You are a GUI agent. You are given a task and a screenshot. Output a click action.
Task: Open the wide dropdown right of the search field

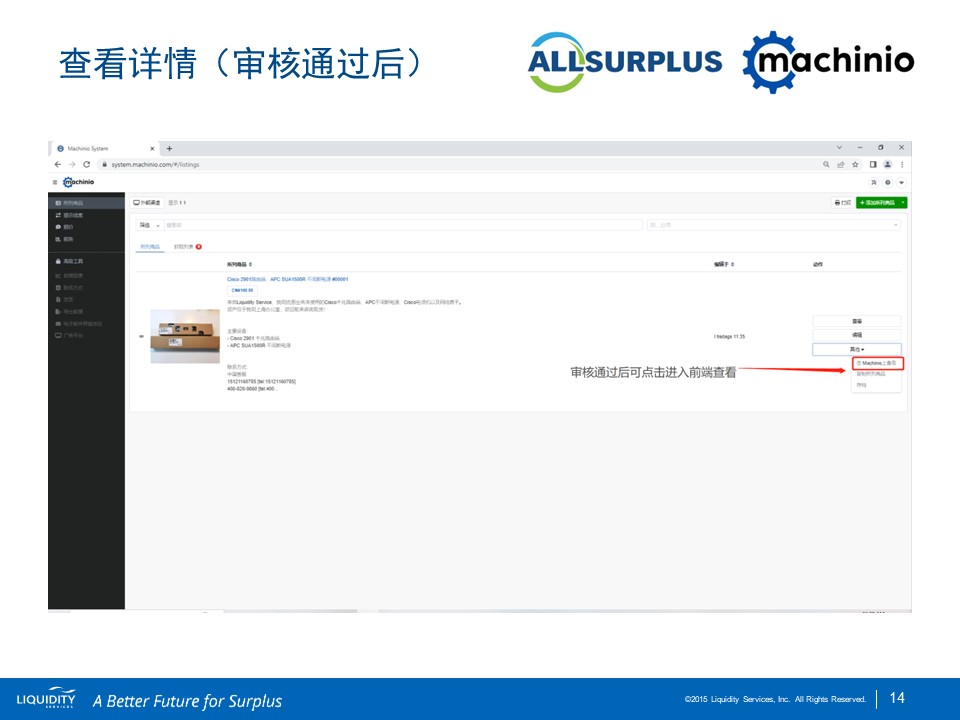(x=774, y=225)
